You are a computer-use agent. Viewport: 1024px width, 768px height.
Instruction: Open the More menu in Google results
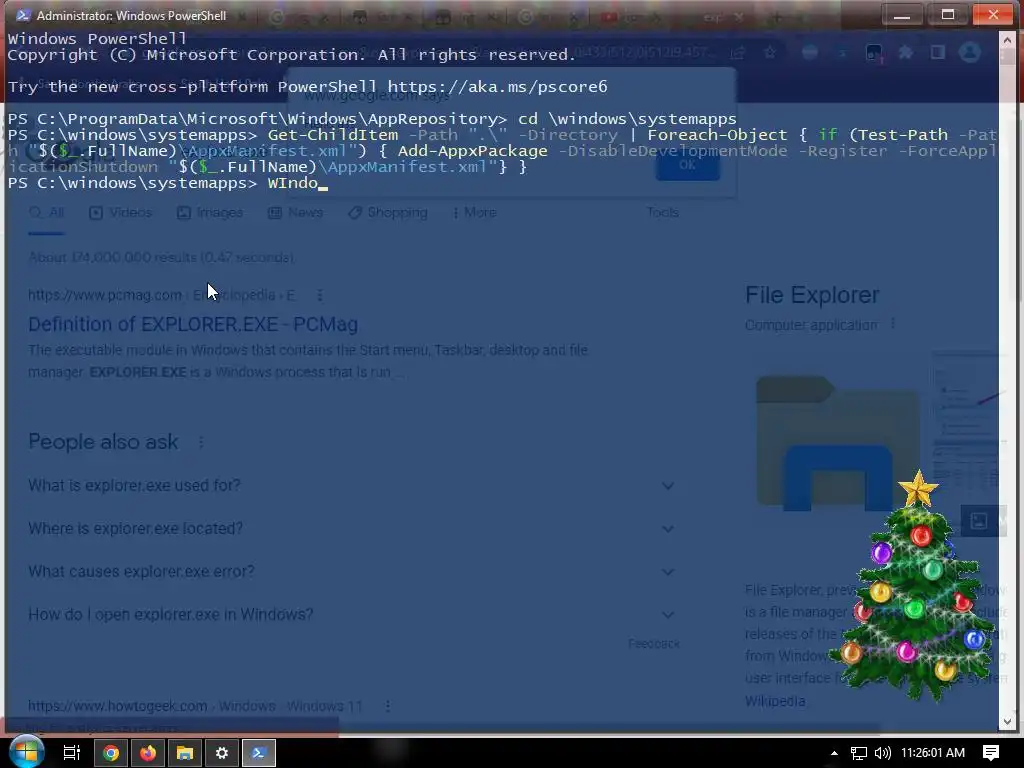coord(475,212)
